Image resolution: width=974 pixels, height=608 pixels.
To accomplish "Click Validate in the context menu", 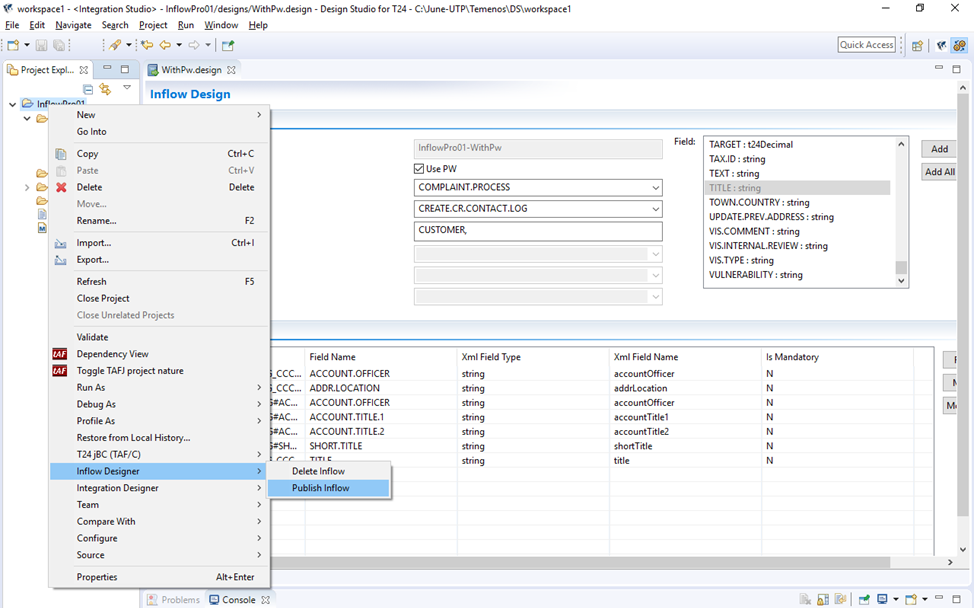I will [92, 337].
